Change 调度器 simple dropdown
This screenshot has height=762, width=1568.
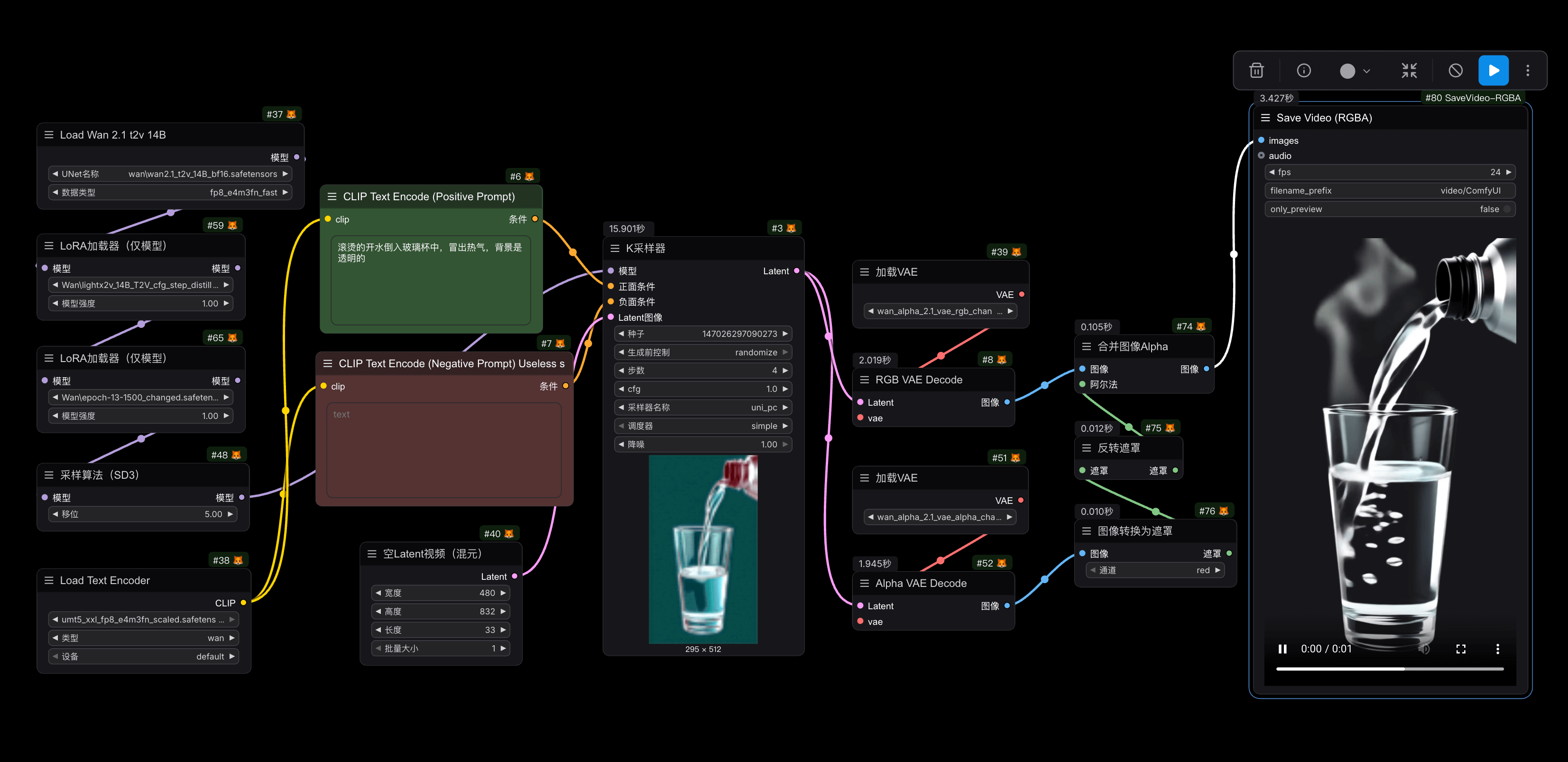[x=703, y=427]
